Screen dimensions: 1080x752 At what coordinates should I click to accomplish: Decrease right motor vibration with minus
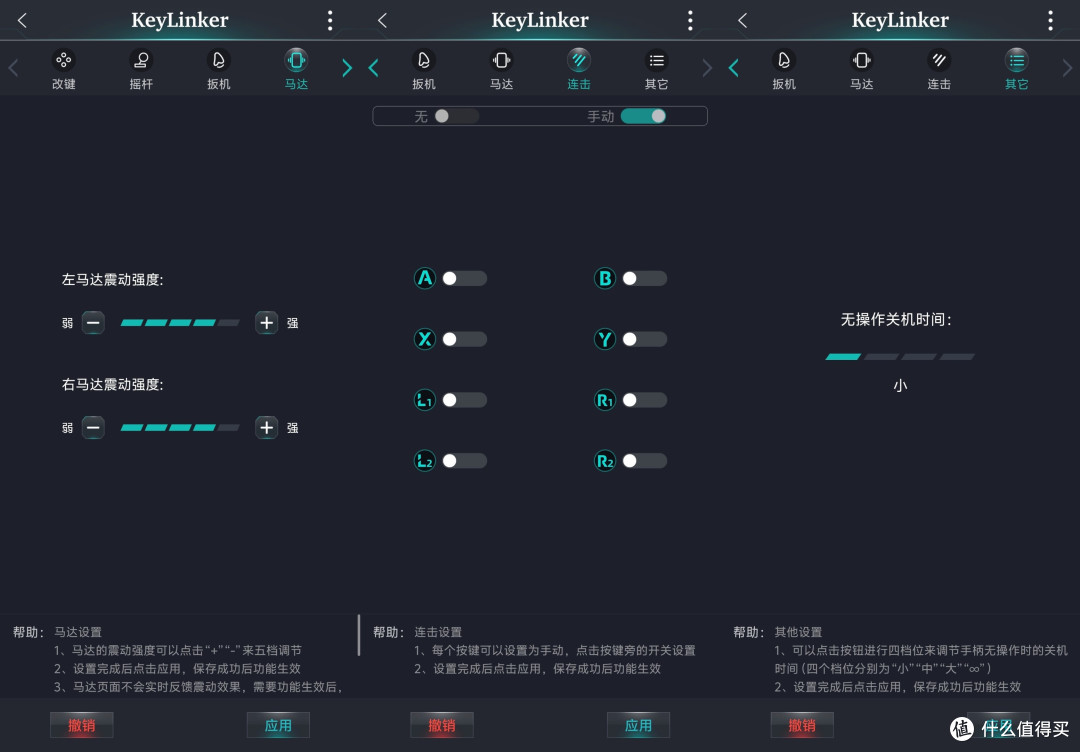click(93, 428)
